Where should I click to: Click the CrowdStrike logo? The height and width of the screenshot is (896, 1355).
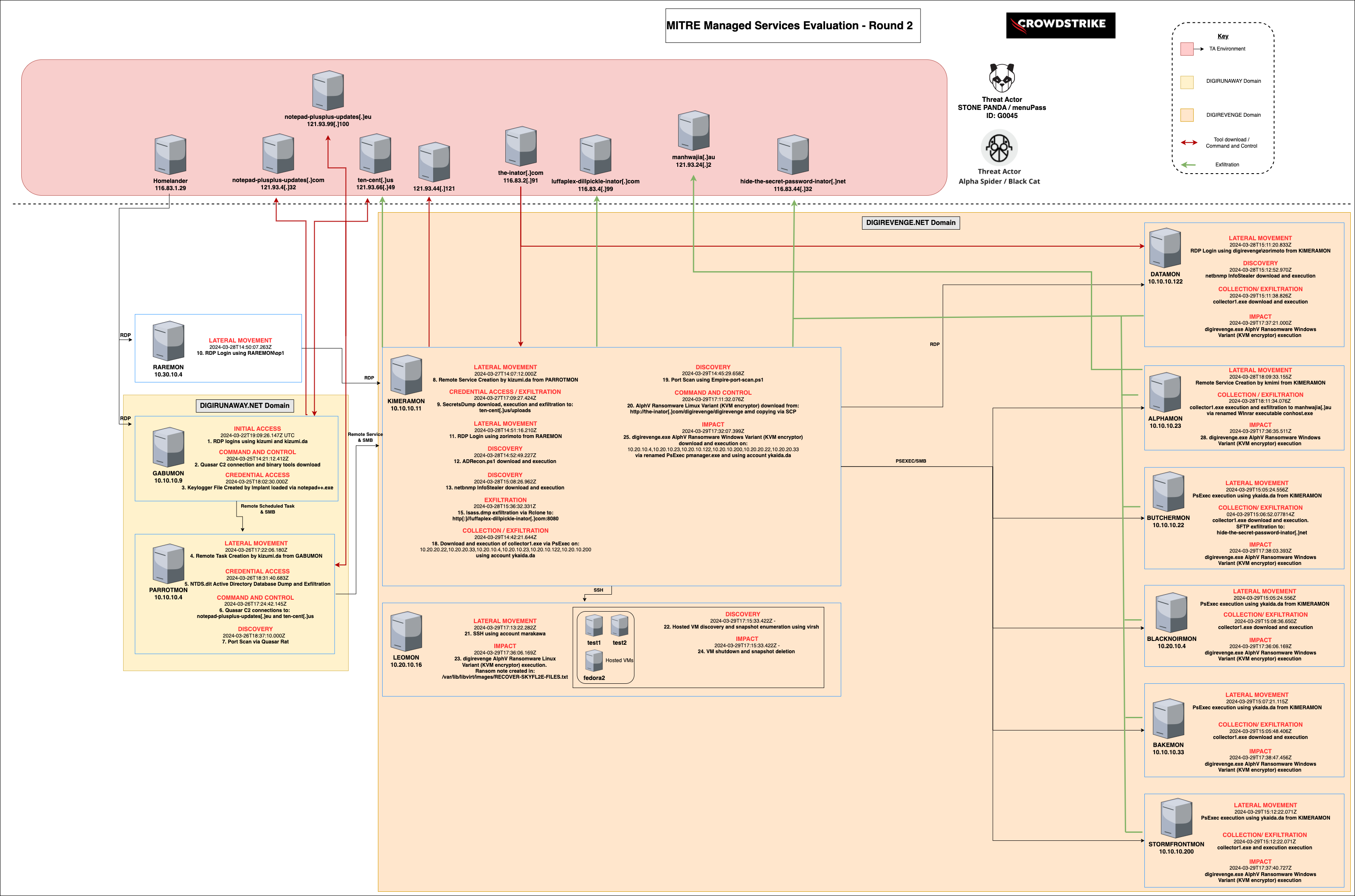[1061, 25]
